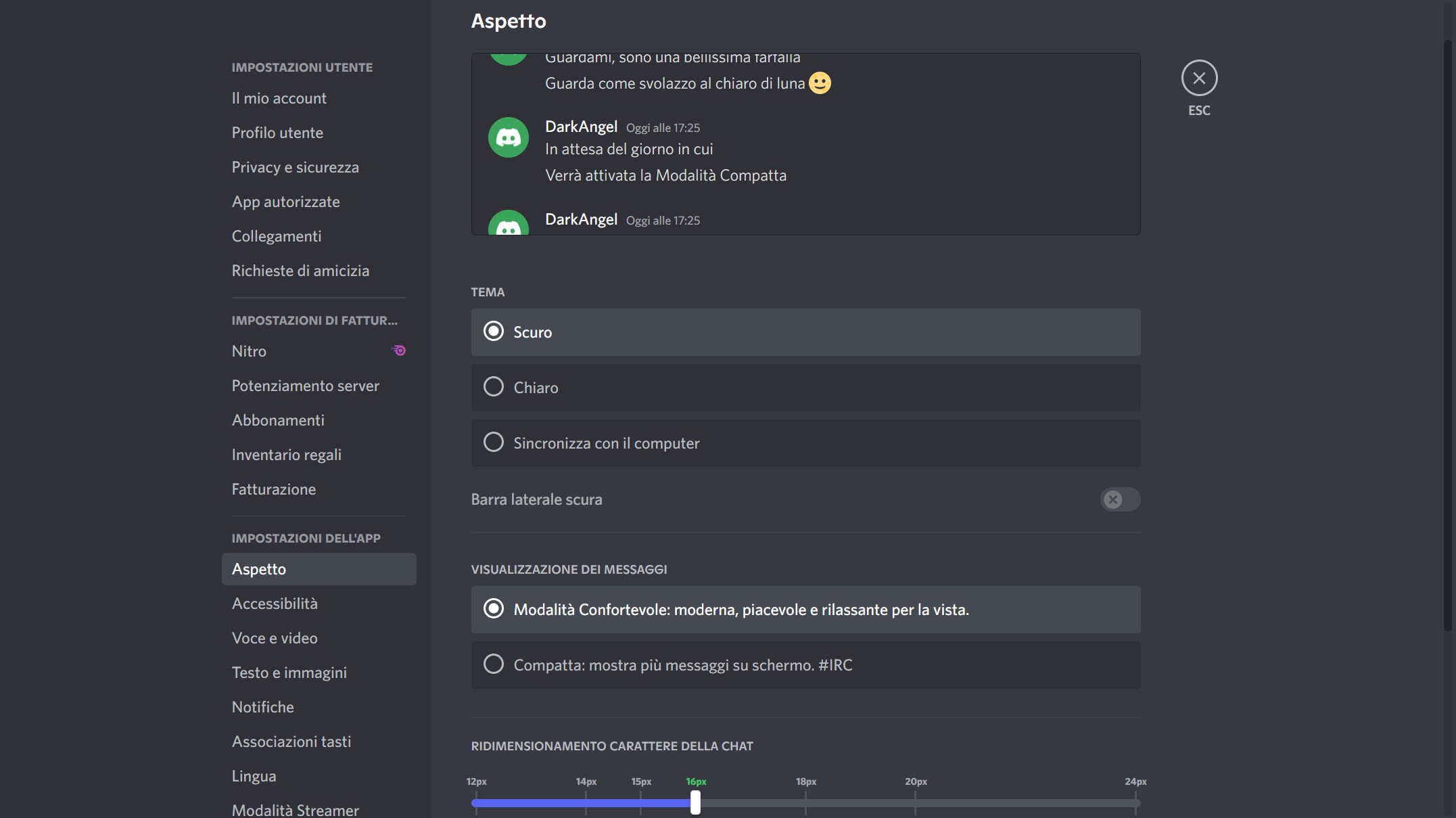This screenshot has width=1456, height=818.
Task: Open Voce e video settings
Action: pos(275,637)
